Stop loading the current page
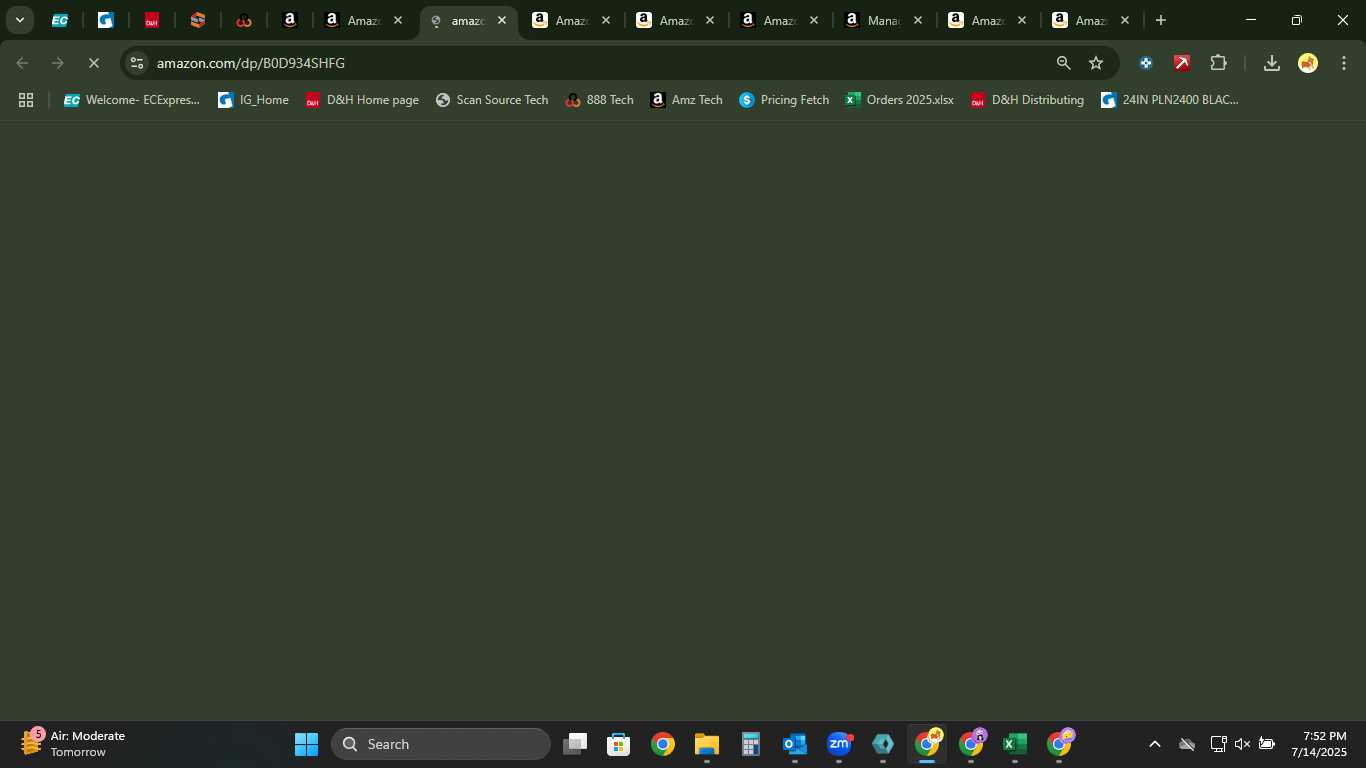Screen dimensions: 1366x768 [x=93, y=63]
